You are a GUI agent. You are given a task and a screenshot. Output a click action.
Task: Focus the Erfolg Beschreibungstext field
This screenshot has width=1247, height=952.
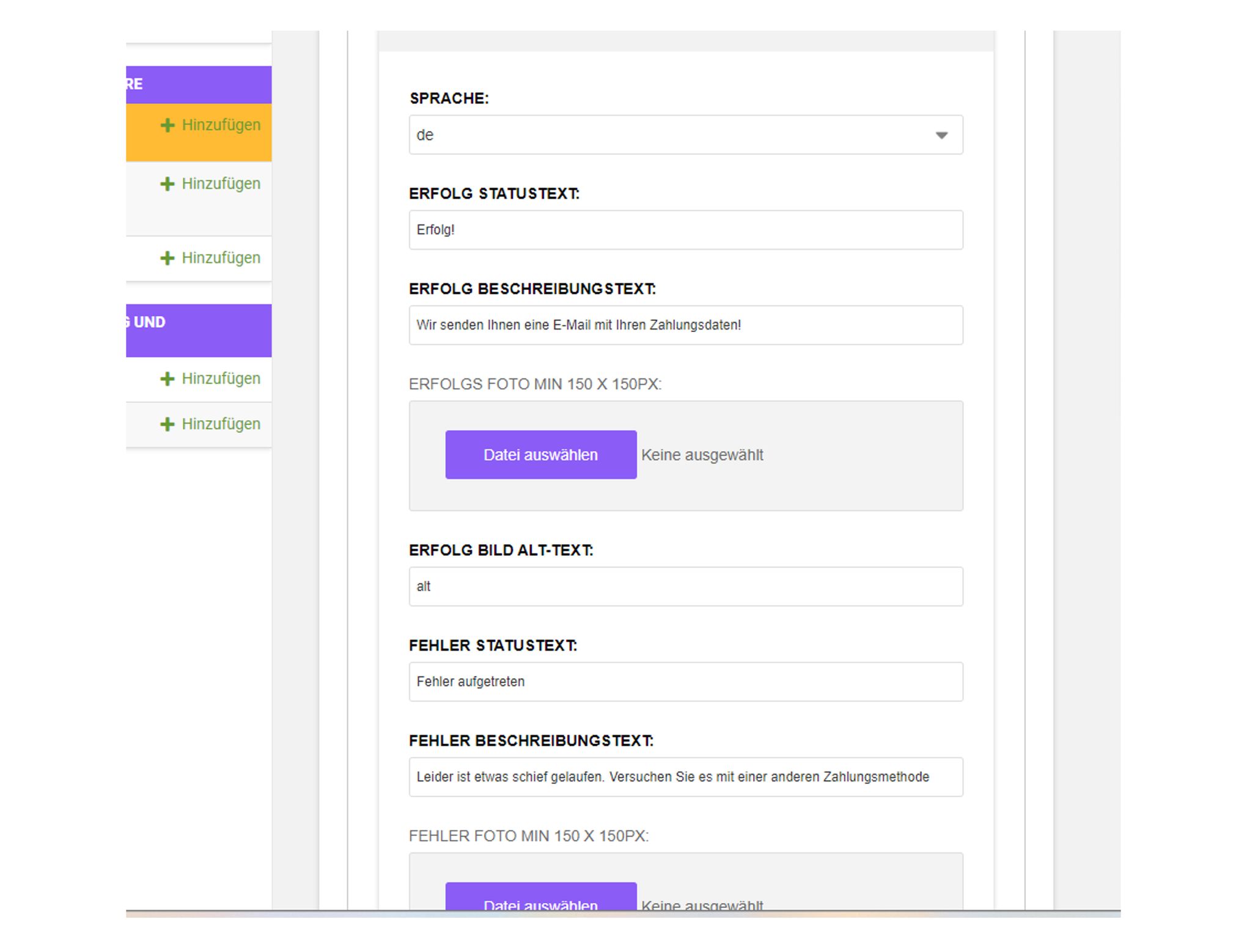click(685, 325)
